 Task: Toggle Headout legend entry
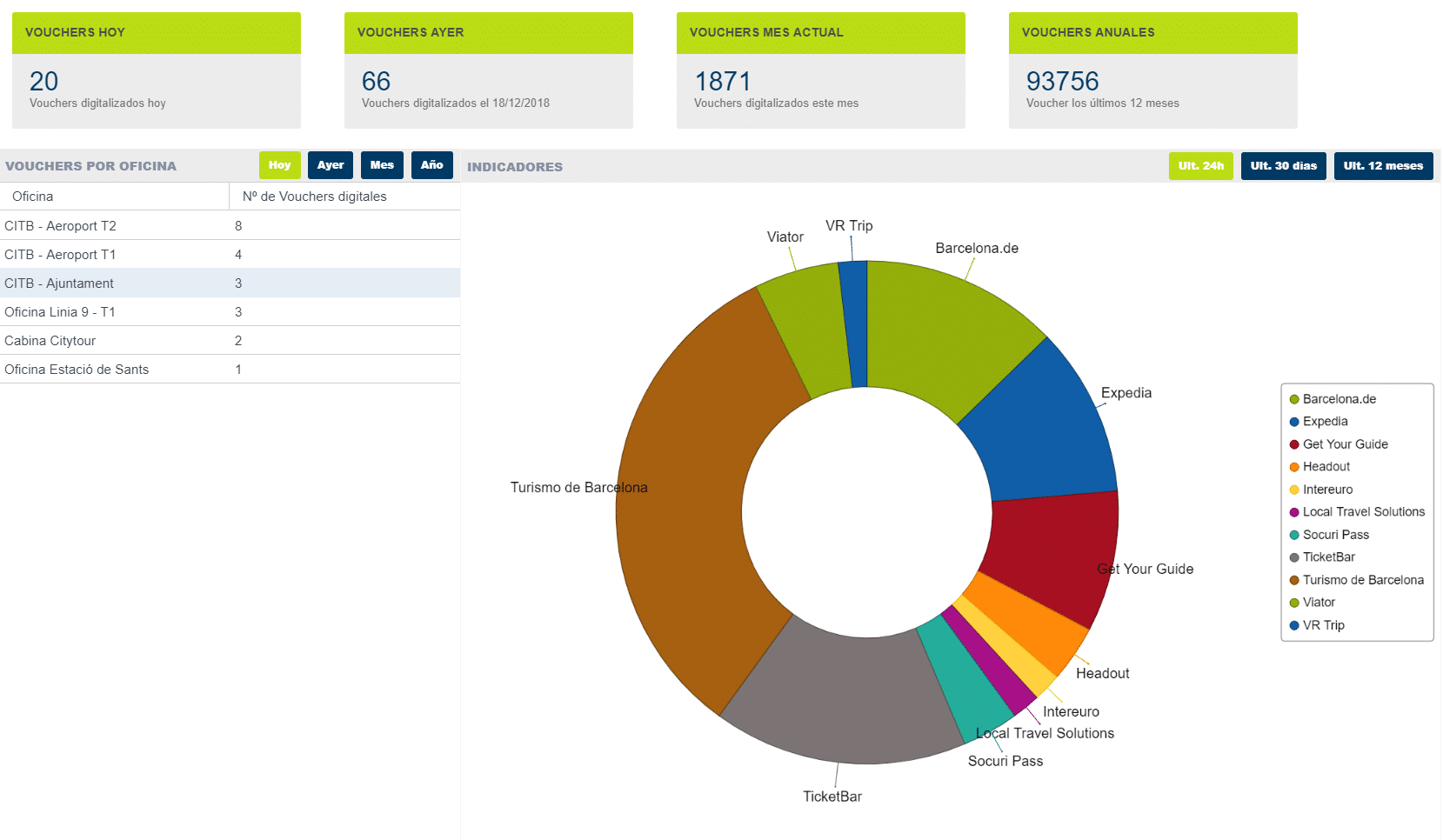point(1319,467)
